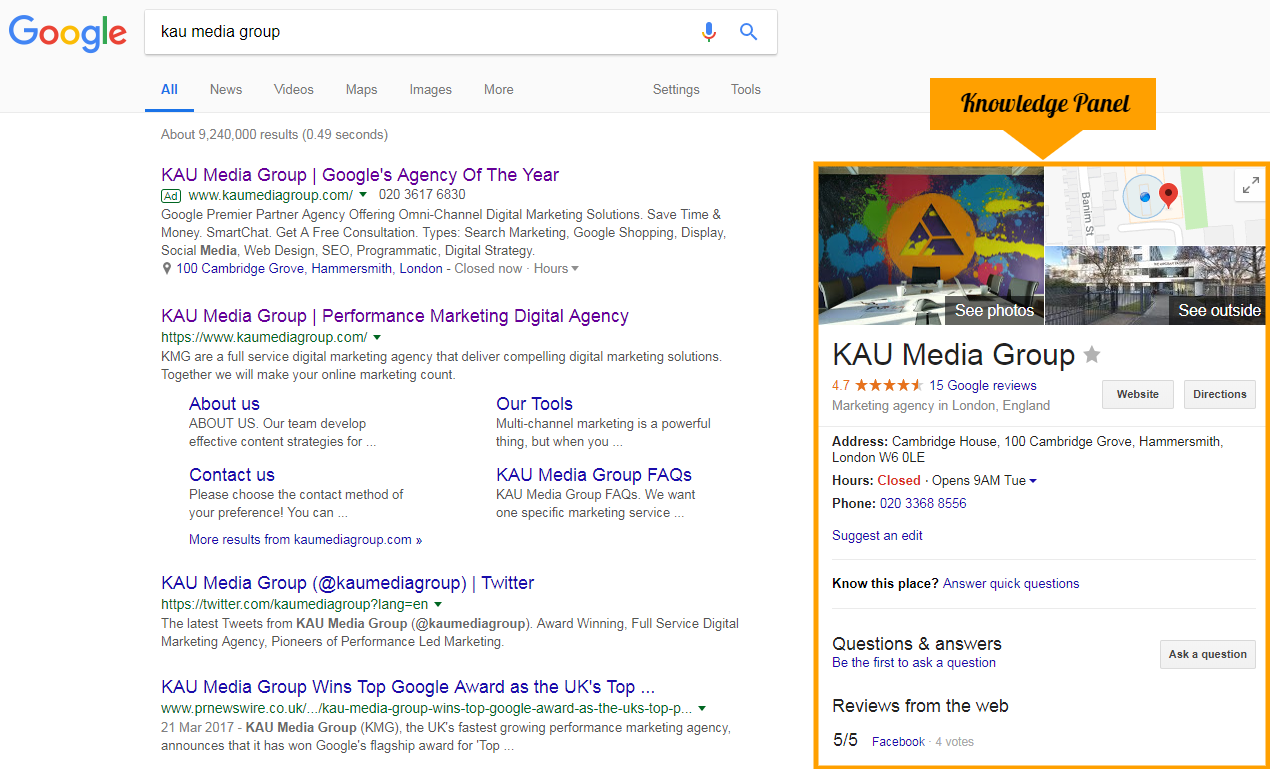Image resolution: width=1270 pixels, height=769 pixels.
Task: Open the See outside street view thumbnail
Action: coord(1155,286)
